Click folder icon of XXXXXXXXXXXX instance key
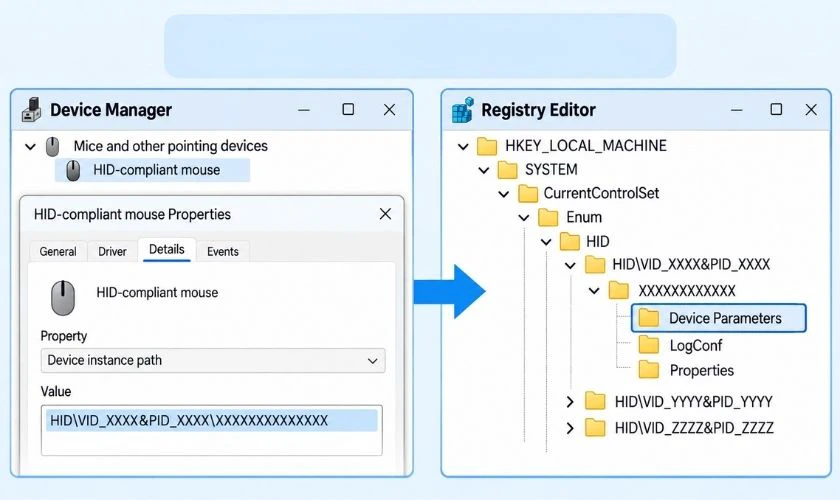Viewport: 840px width, 500px height. (619, 291)
